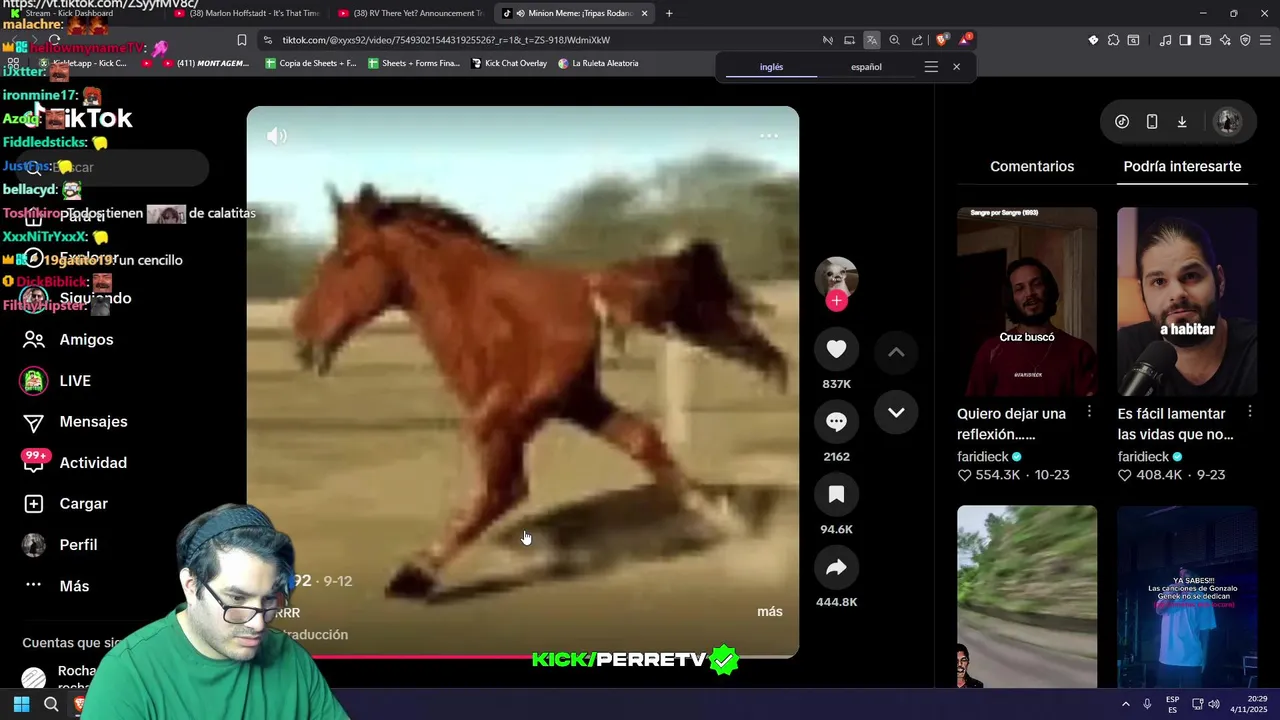
Task: Expand the caption with 'más'
Action: (x=770, y=611)
